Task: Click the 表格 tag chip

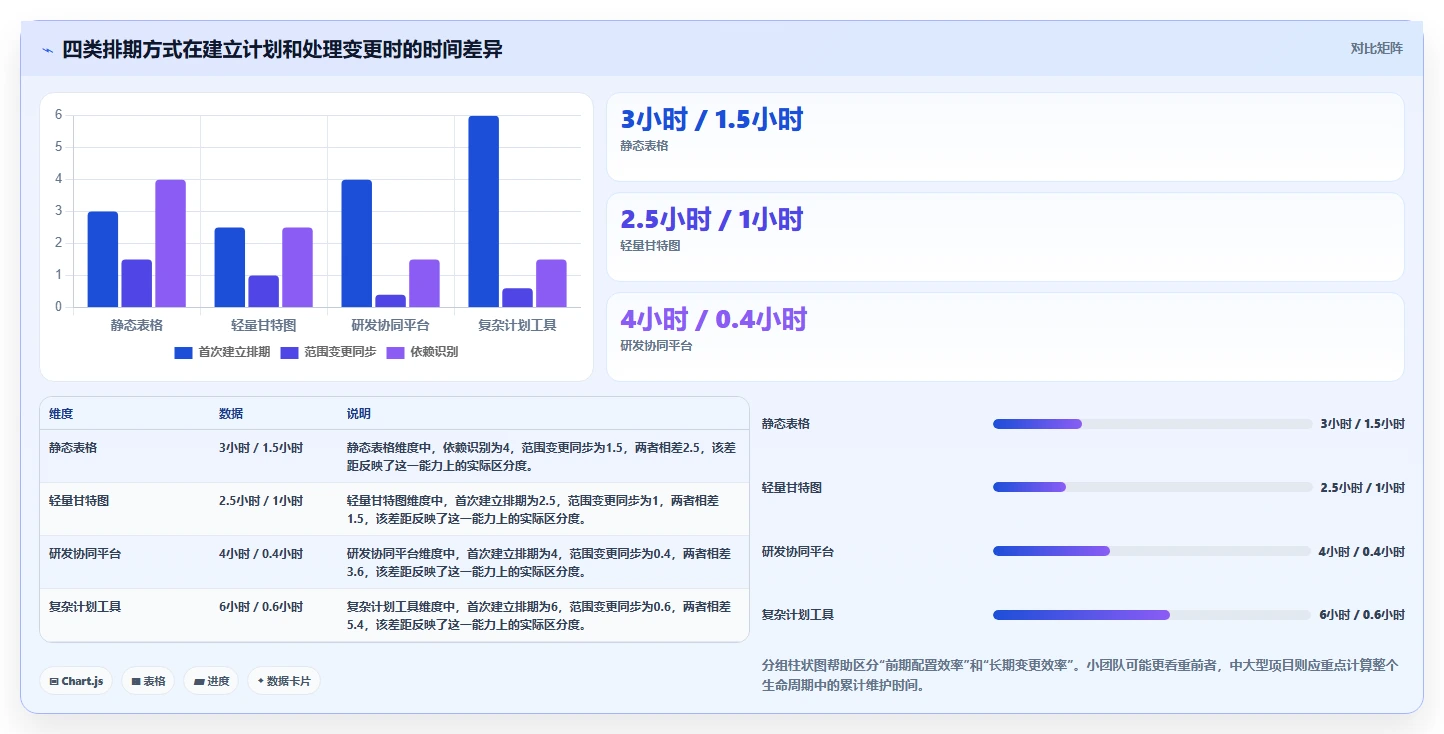Action: tap(148, 681)
